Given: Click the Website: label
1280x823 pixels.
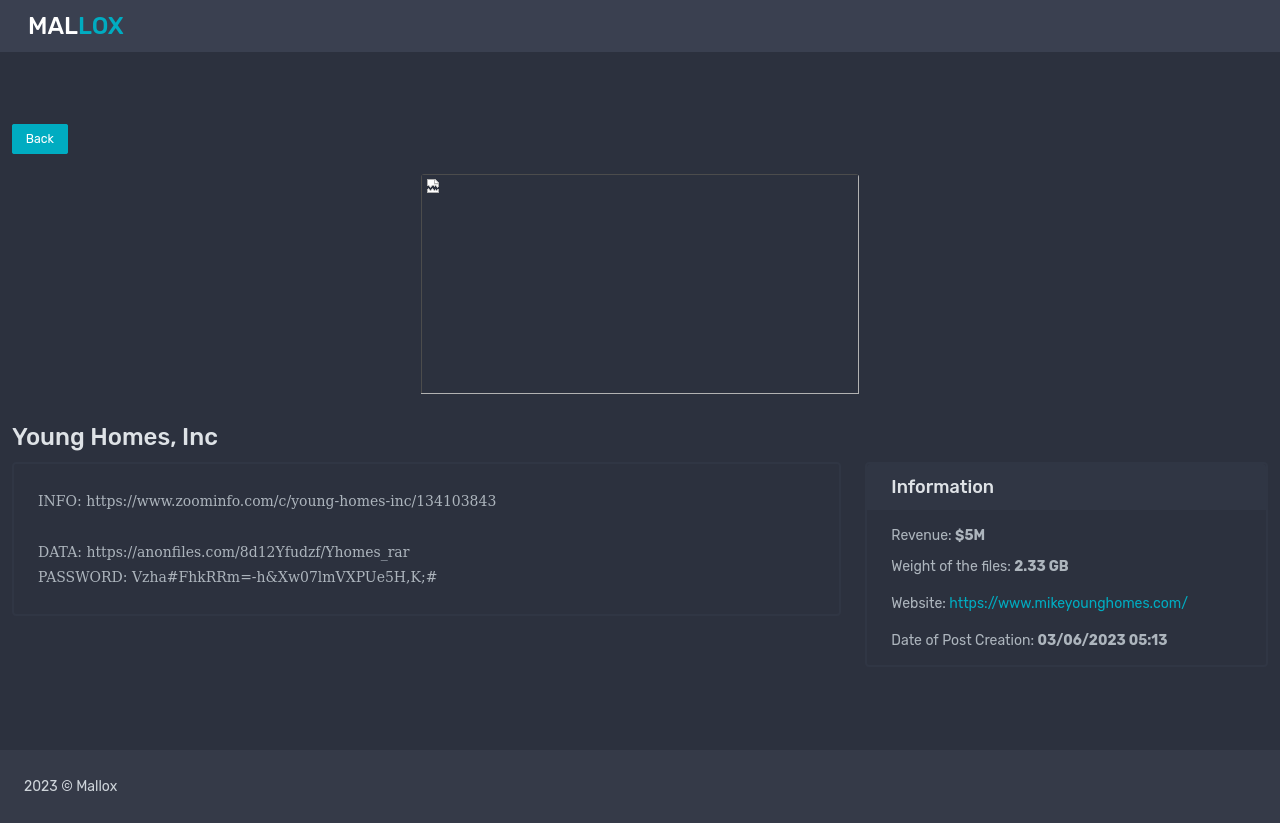Looking at the screenshot, I should click(x=918, y=603).
